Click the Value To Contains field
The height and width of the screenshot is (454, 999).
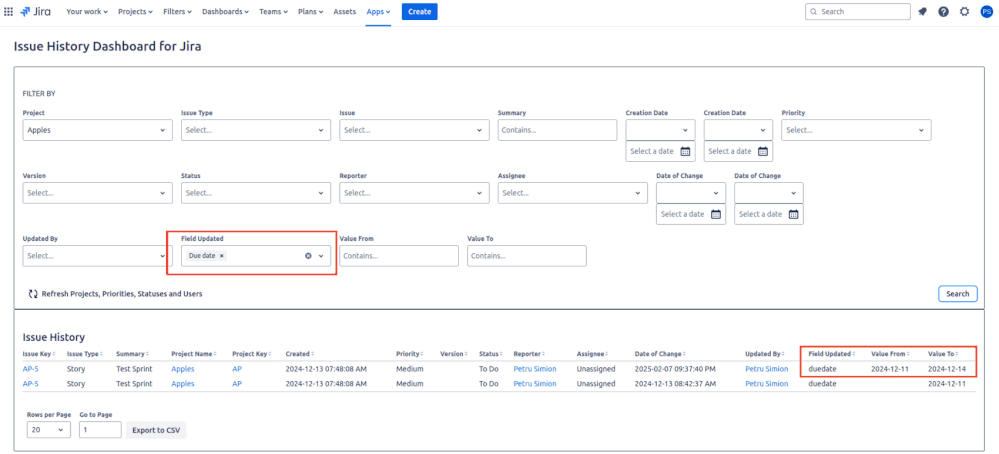pos(527,255)
